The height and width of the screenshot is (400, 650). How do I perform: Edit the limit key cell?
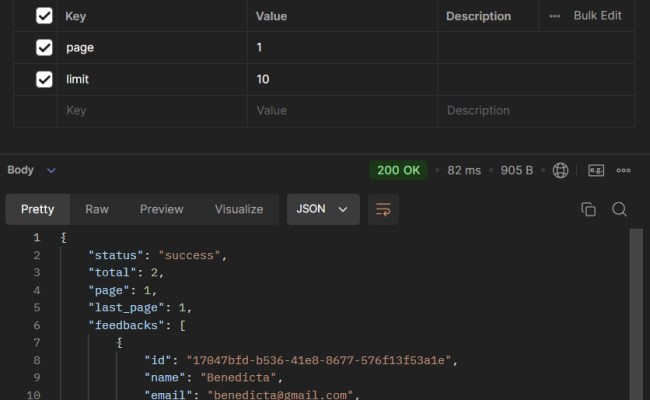tap(152, 80)
